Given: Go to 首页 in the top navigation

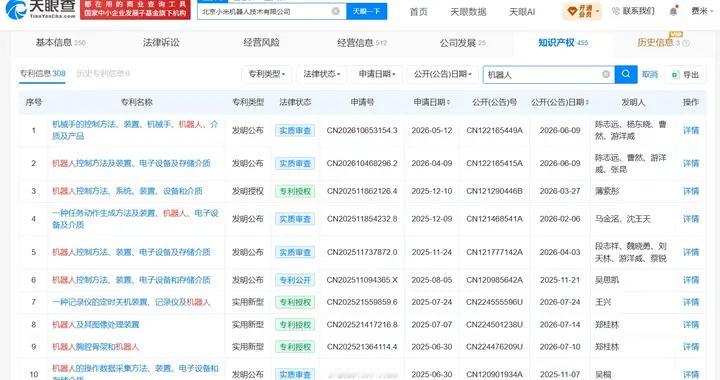Looking at the screenshot, I should pos(418,11).
